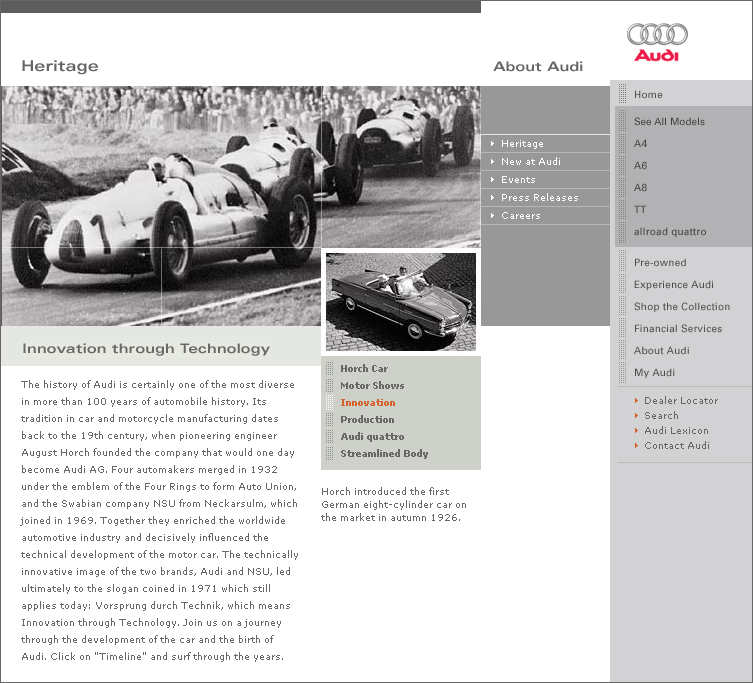753x683 pixels.
Task: Open the A6 model page
Action: coord(640,166)
